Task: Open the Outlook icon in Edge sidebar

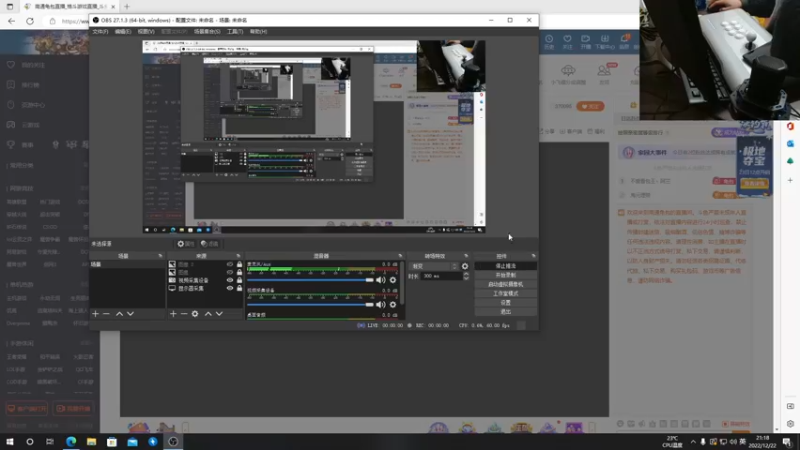Action: click(x=790, y=144)
